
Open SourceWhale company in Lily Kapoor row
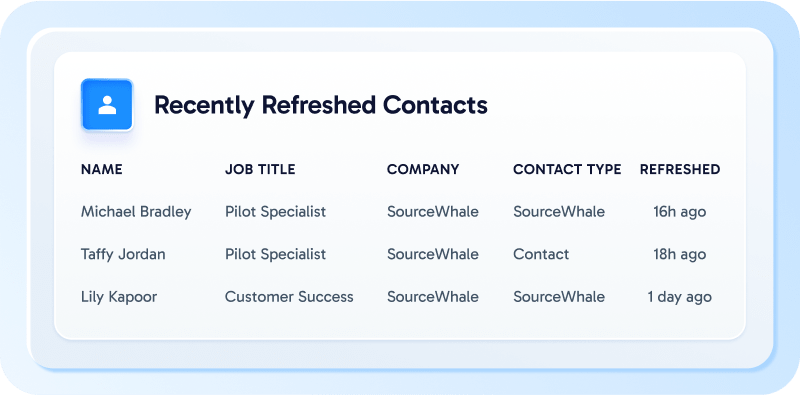[x=433, y=297]
